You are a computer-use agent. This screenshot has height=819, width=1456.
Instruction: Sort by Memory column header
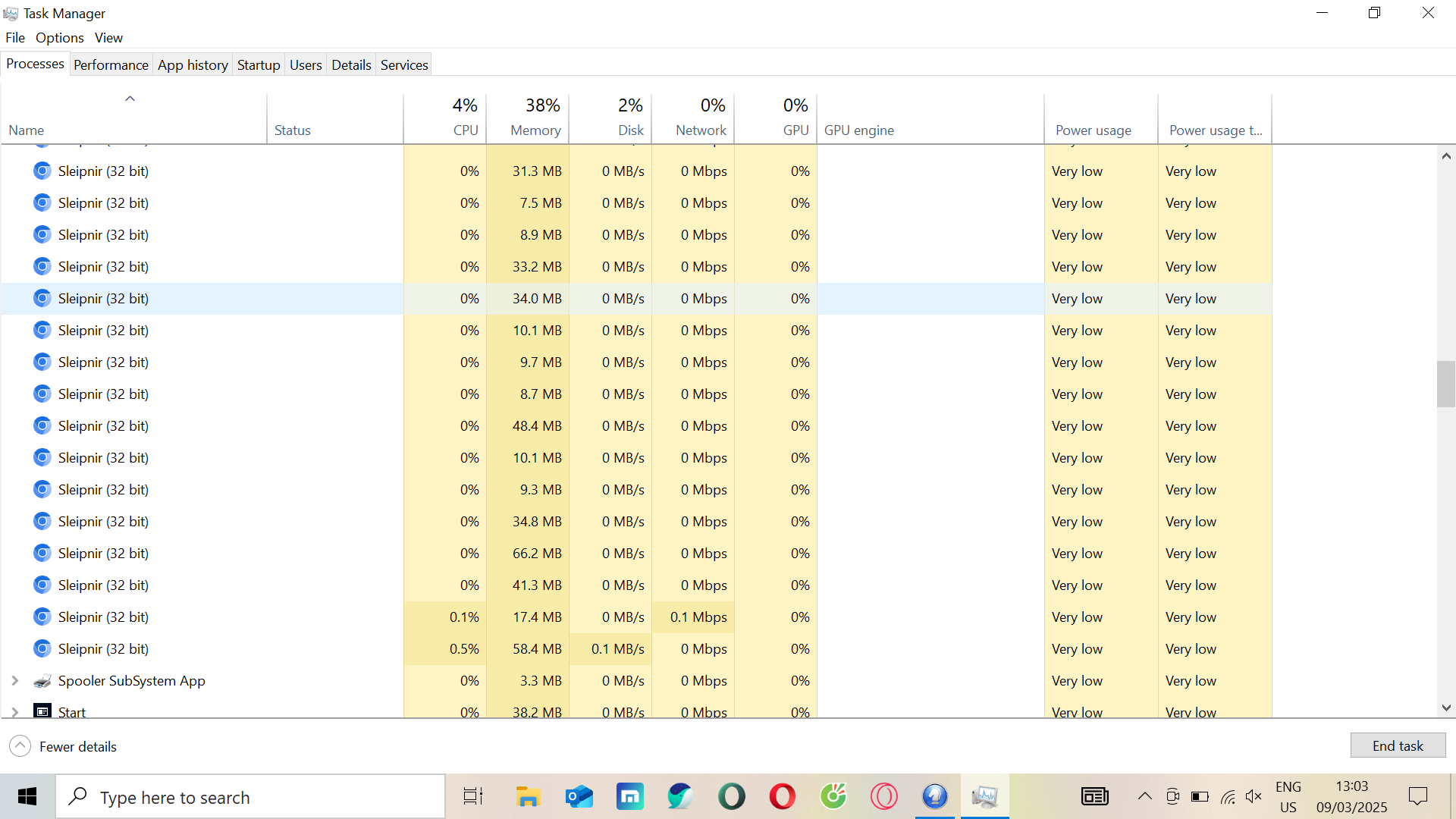pos(528,118)
